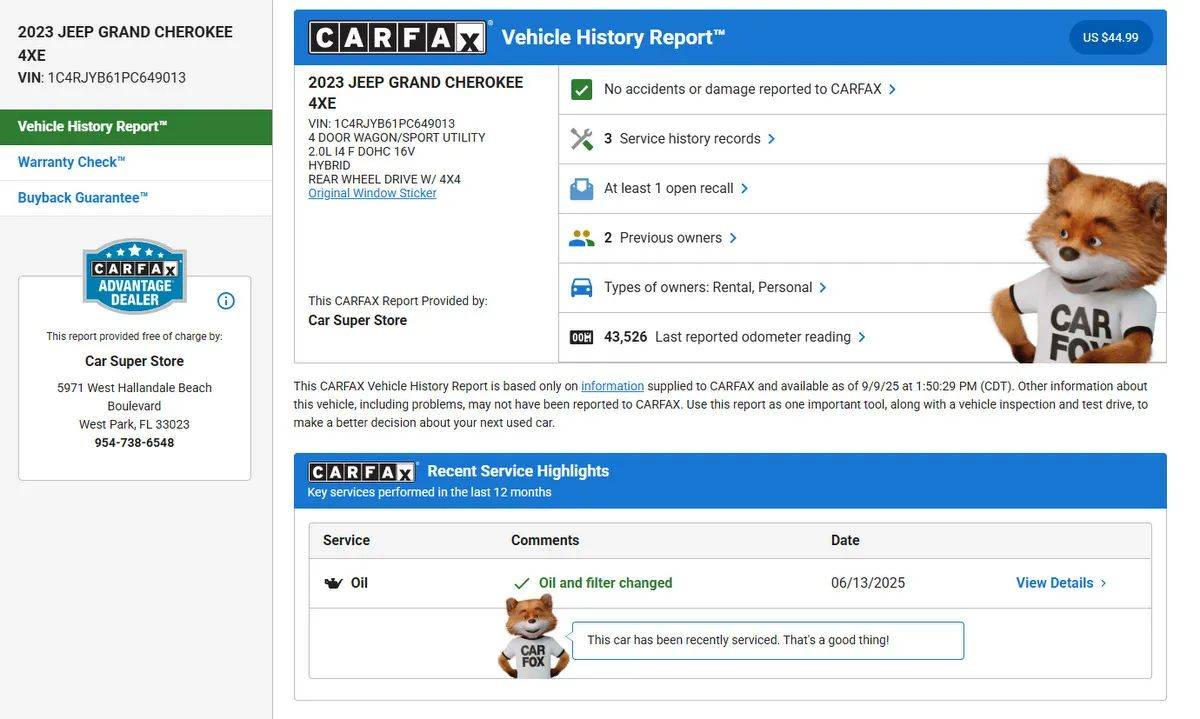
Task: Expand the No accidents reported chevron
Action: (x=892, y=89)
